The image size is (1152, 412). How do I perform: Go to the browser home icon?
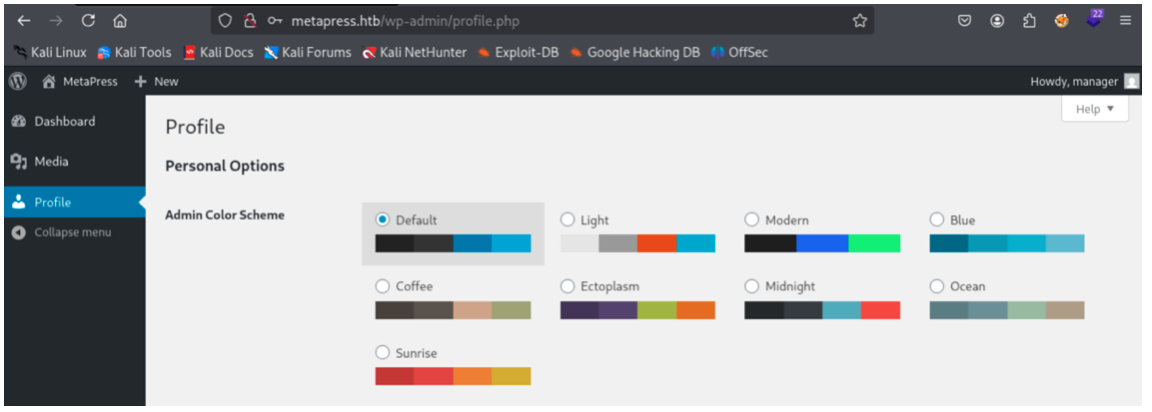pyautogui.click(x=120, y=21)
